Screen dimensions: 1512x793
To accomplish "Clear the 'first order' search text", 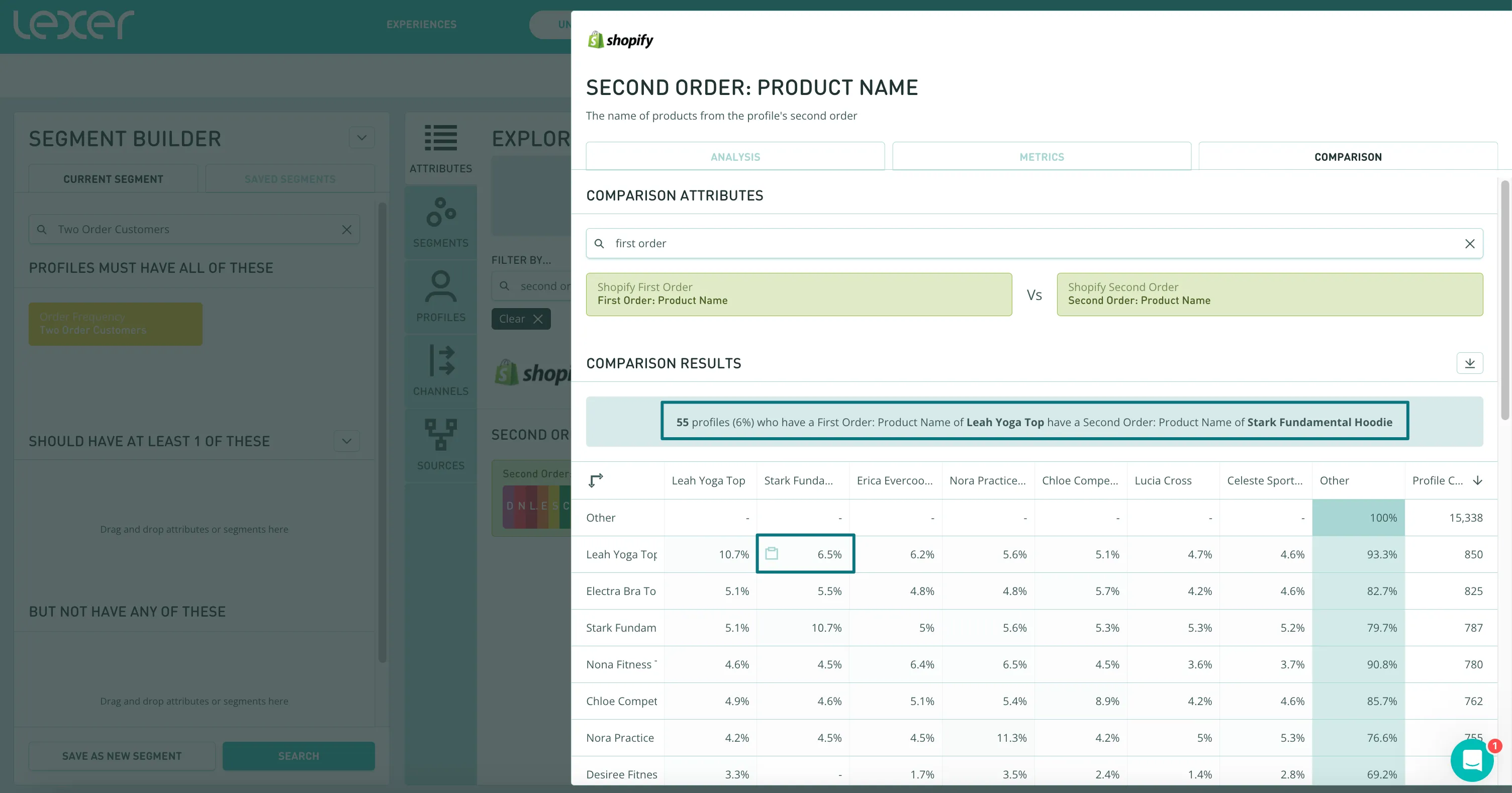I will tap(1469, 244).
